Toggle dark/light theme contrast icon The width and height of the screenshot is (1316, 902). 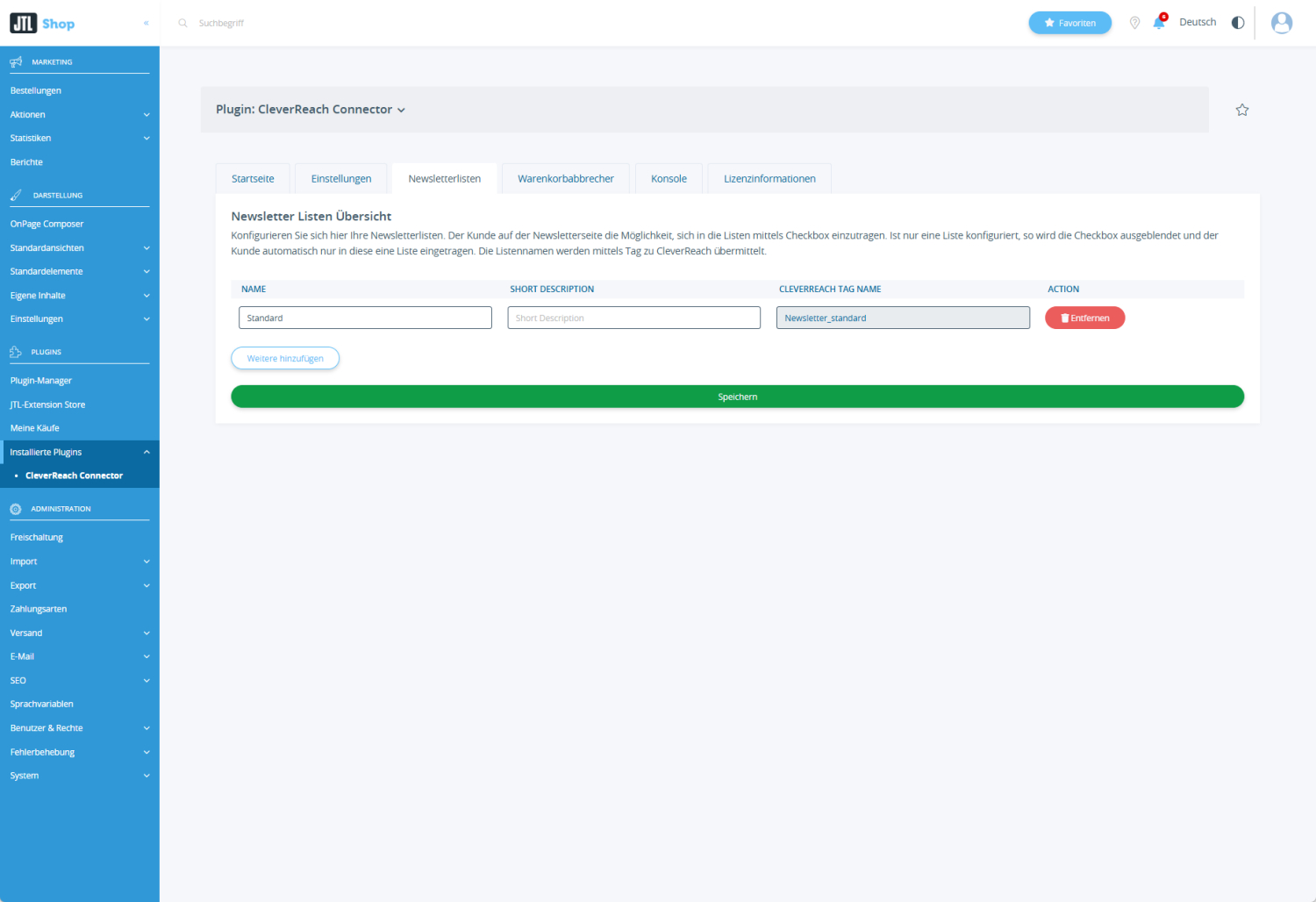point(1238,23)
